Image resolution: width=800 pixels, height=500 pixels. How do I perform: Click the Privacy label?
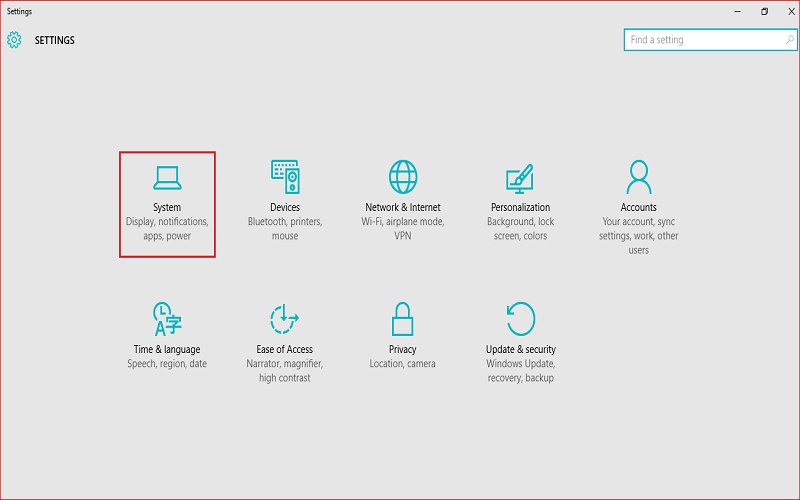click(x=403, y=349)
